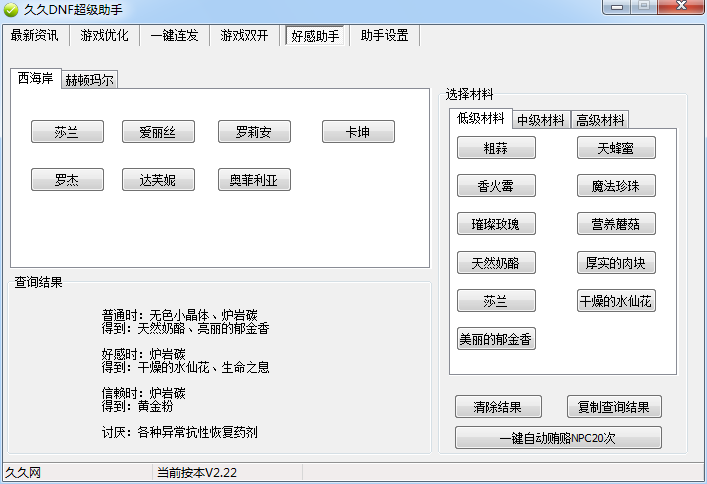Click the 得到：干燥的水仙花、生命之息 line
Screen dimensions: 707x484
pyautogui.click(x=185, y=367)
